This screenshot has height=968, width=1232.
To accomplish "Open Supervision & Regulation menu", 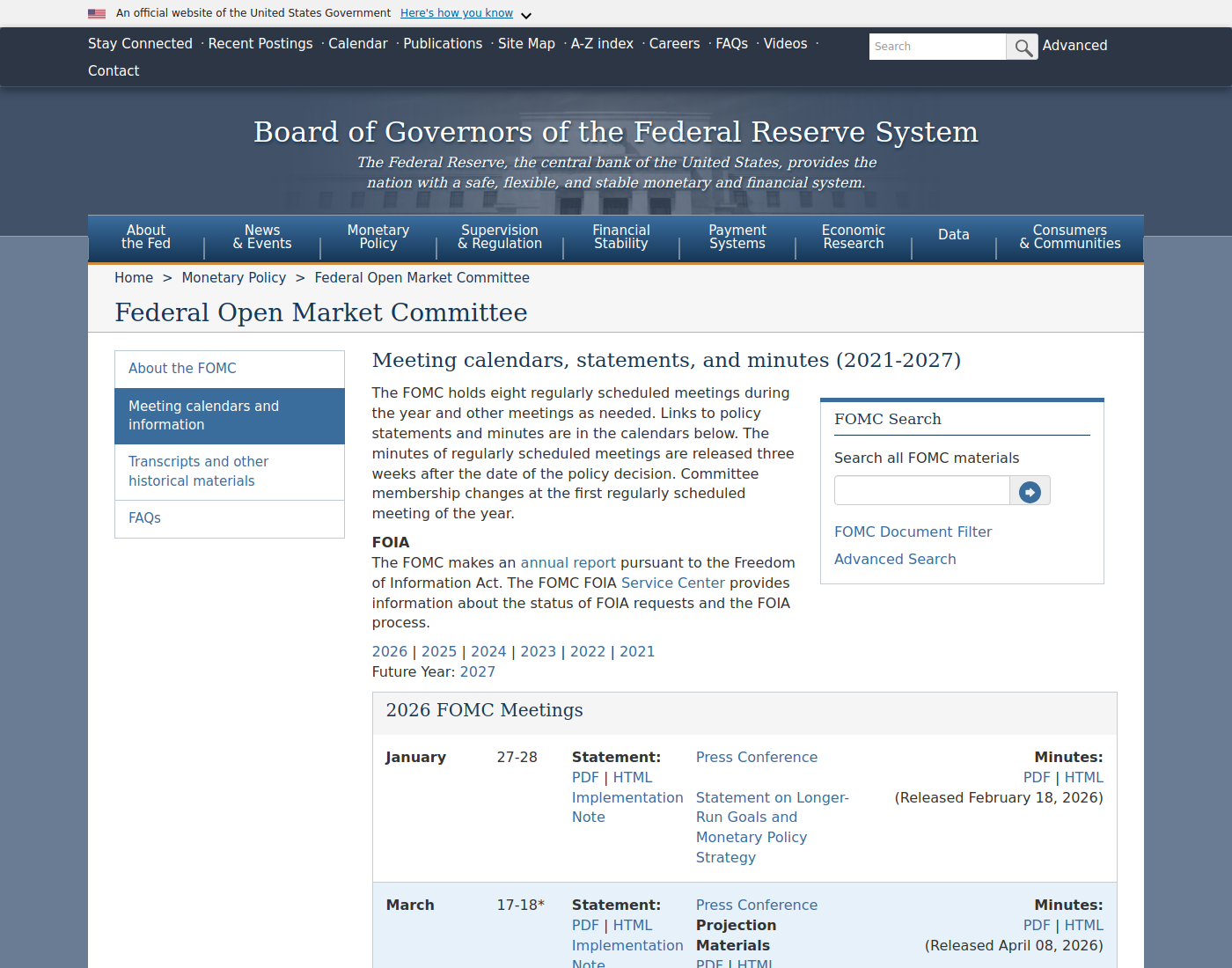I will 500,238.
